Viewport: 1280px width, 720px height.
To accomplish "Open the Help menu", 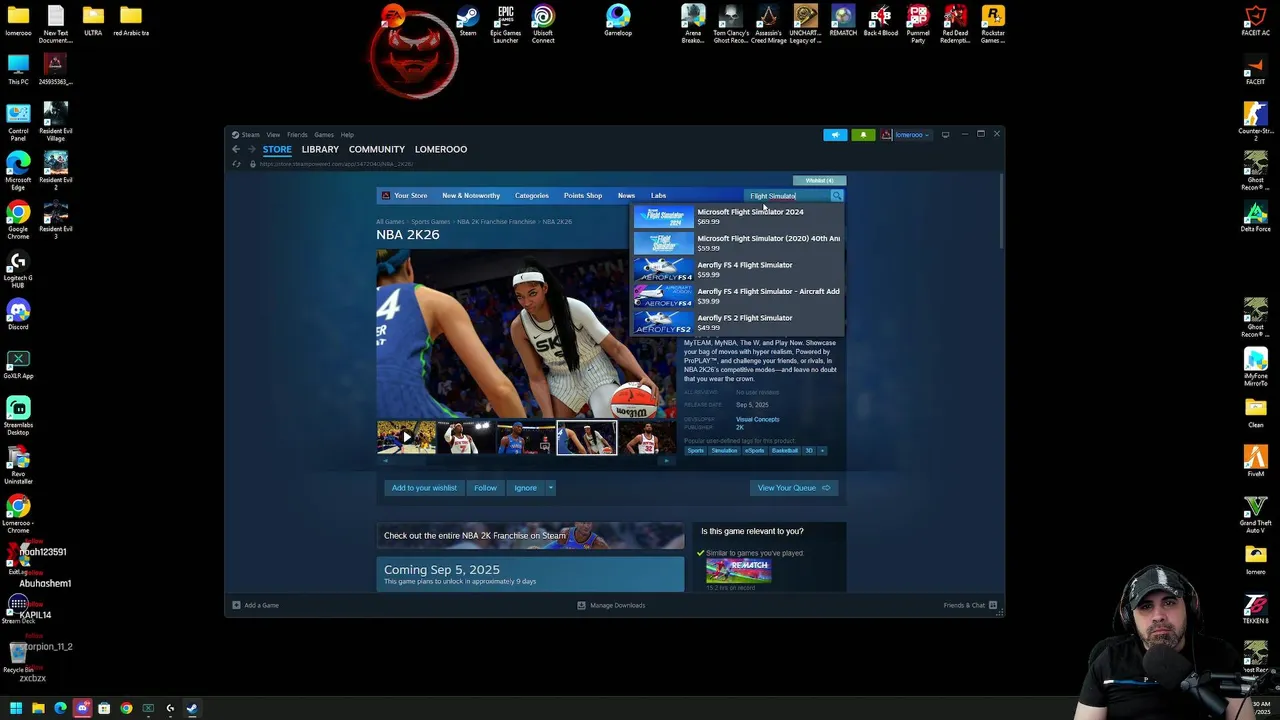I will 347,135.
